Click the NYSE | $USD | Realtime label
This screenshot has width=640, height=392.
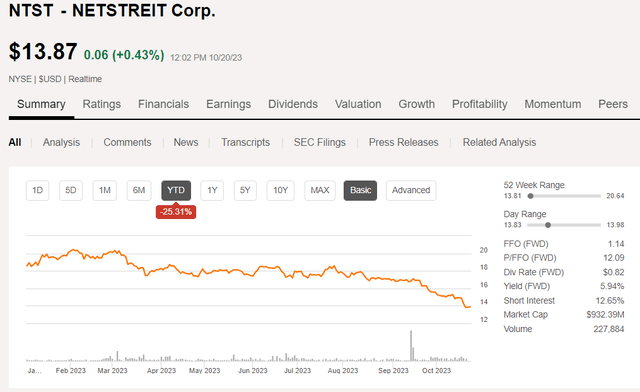click(55, 79)
